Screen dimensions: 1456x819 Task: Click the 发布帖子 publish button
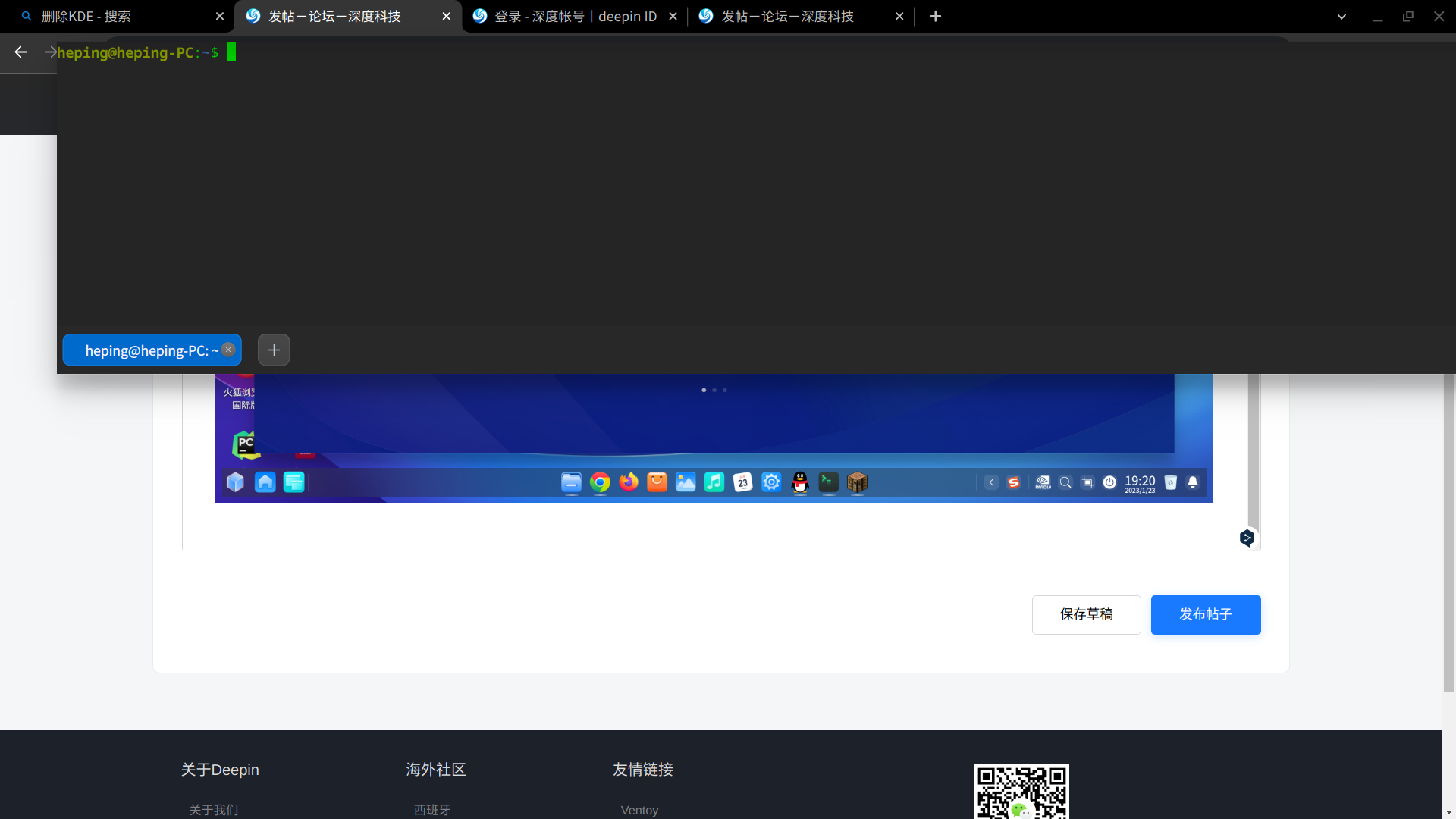coord(1205,614)
